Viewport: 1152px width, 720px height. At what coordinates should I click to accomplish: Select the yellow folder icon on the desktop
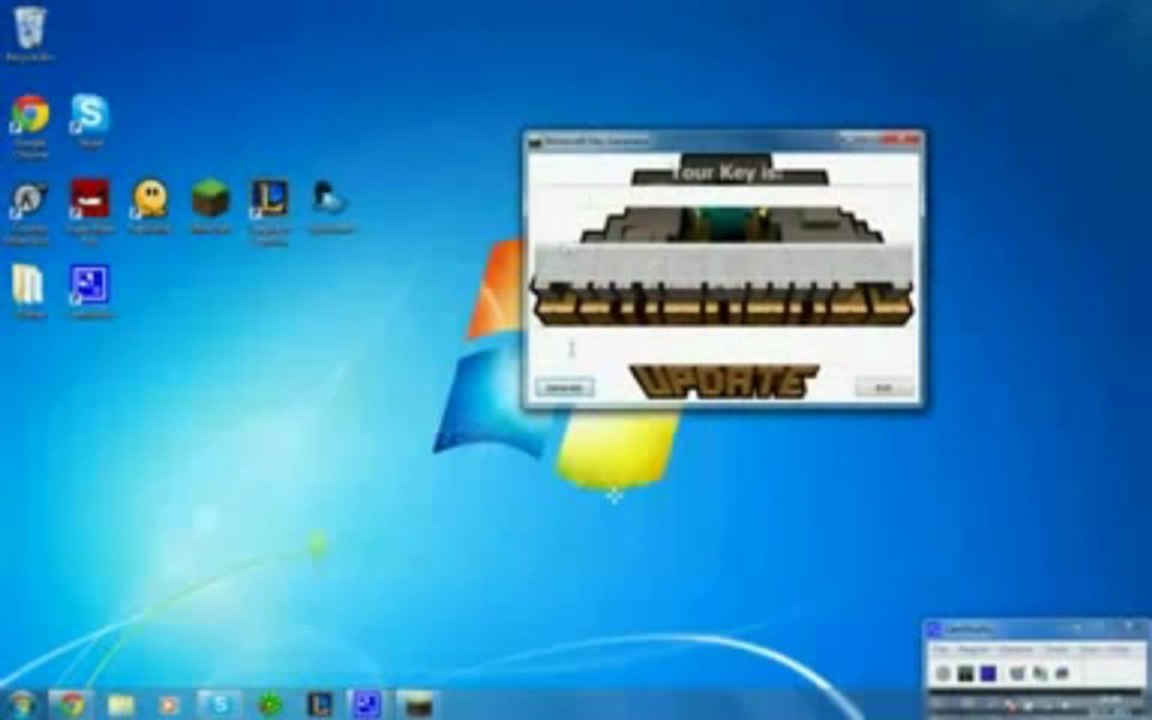[x=27, y=284]
